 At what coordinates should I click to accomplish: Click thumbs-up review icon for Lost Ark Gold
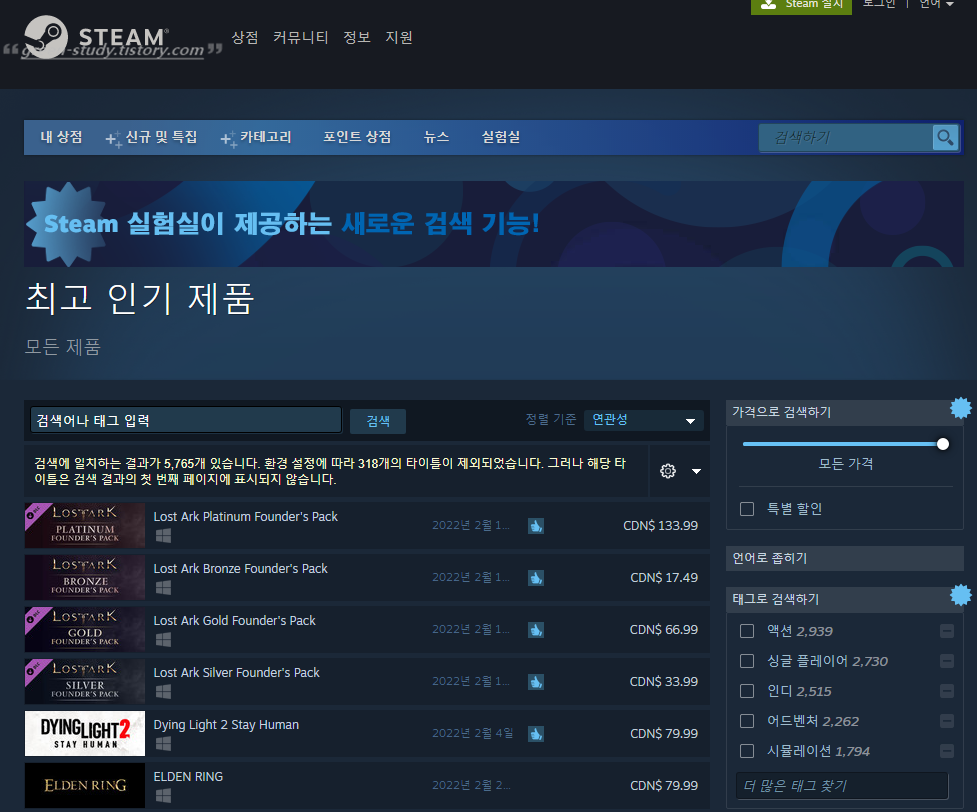536,630
